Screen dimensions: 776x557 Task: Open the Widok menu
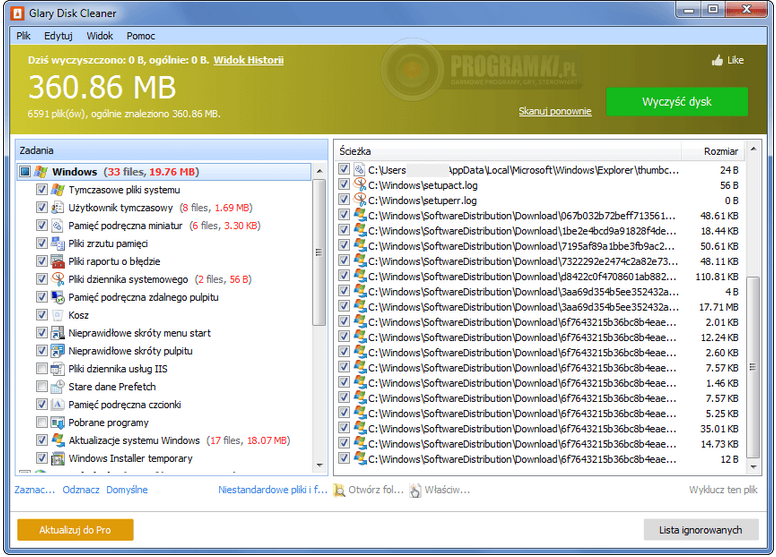pyautogui.click(x=99, y=36)
